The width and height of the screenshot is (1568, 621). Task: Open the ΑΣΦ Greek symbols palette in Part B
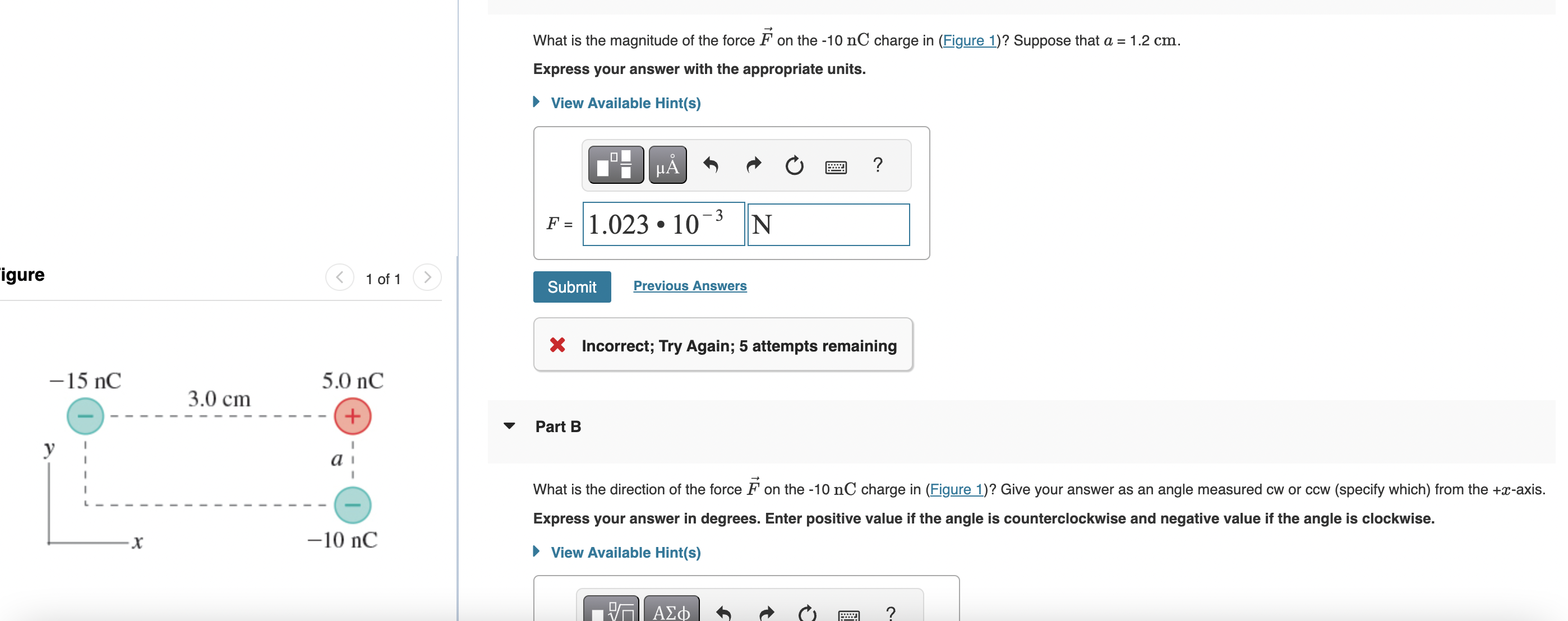click(671, 613)
